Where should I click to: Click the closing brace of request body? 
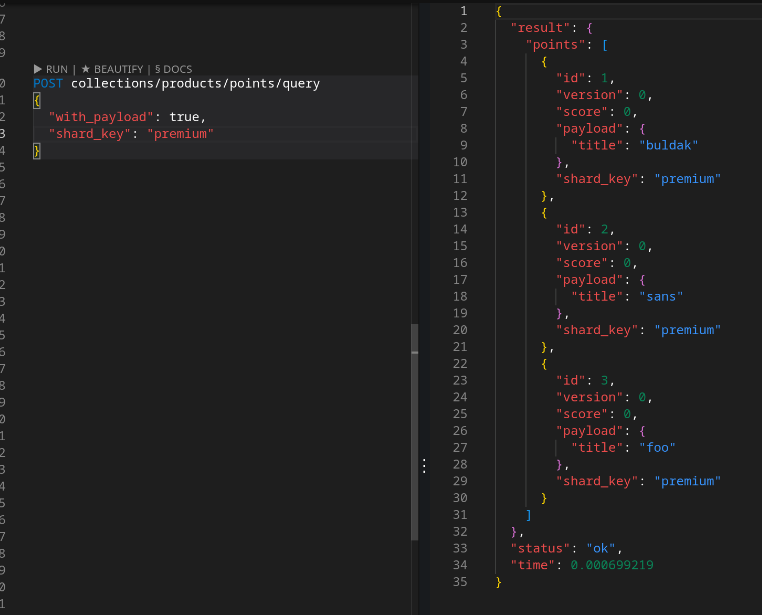click(x=36, y=151)
